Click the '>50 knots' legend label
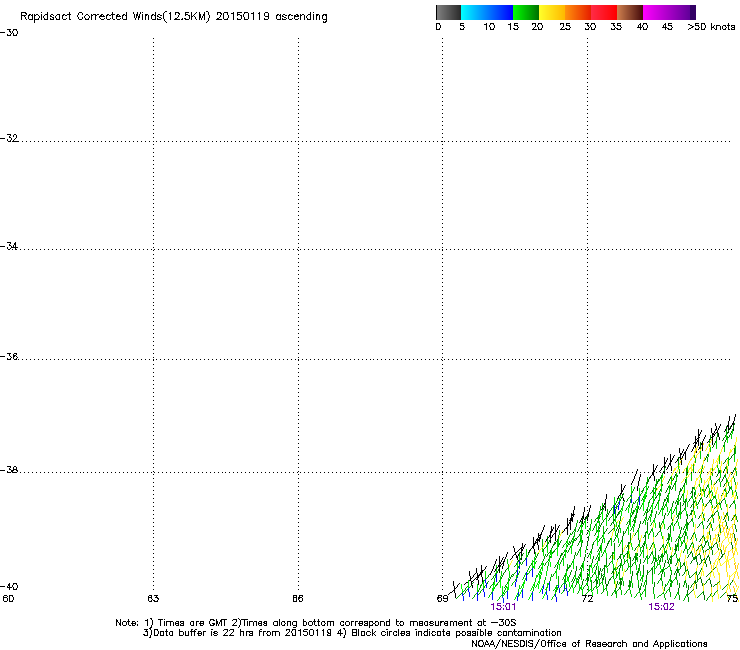Viewport: 740px width, 650px height. click(711, 27)
